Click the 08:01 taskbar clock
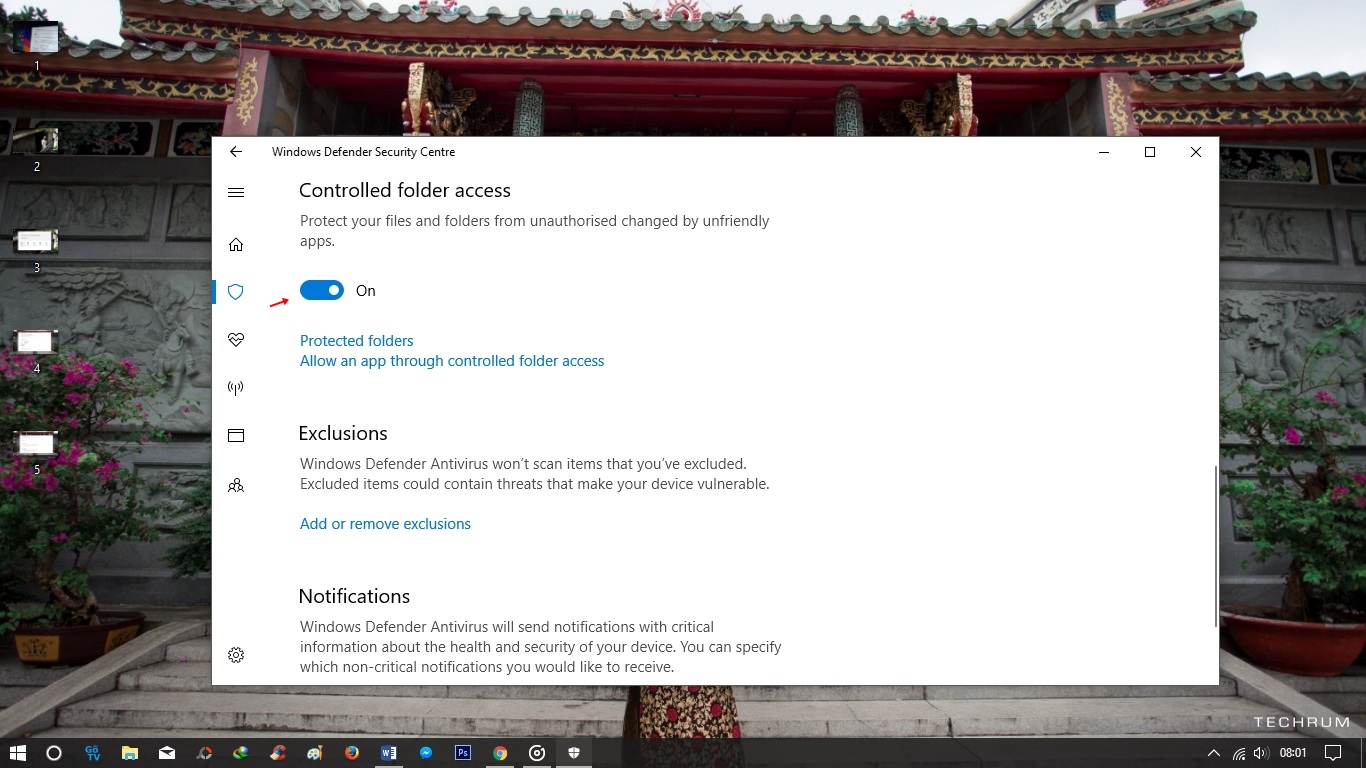Image resolution: width=1366 pixels, height=768 pixels. 1294,753
